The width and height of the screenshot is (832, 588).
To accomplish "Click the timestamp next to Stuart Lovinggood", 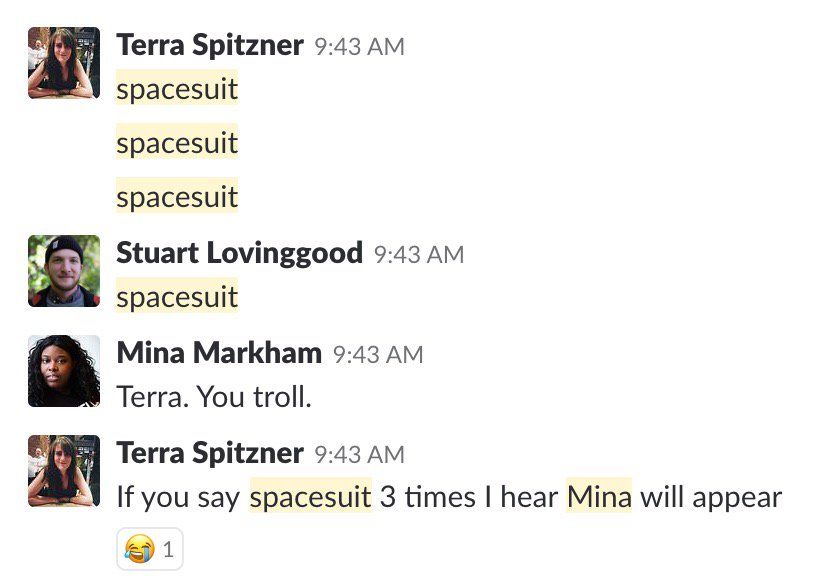I will click(x=419, y=255).
